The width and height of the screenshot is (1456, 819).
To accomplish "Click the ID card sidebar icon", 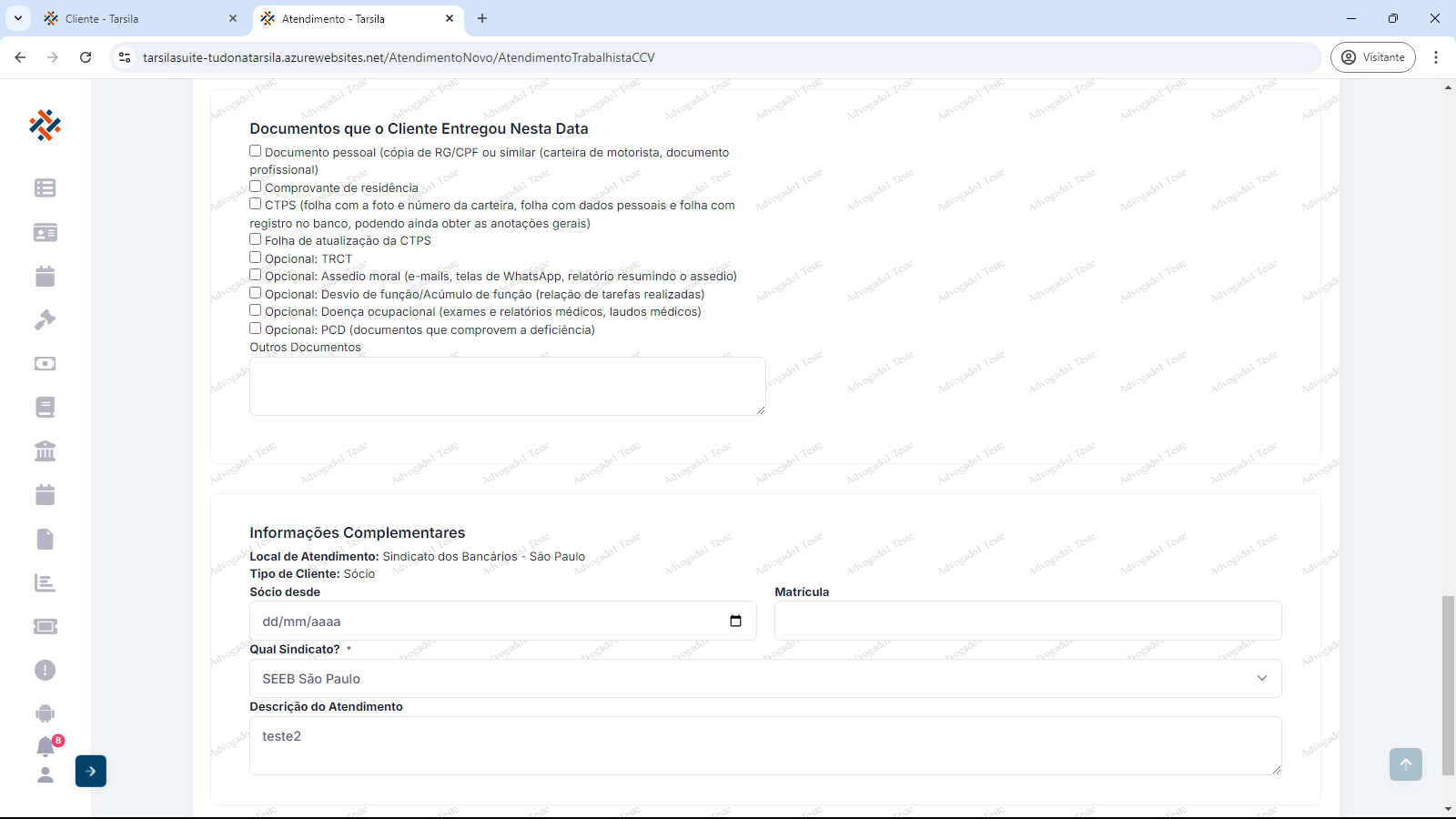I will point(45,232).
